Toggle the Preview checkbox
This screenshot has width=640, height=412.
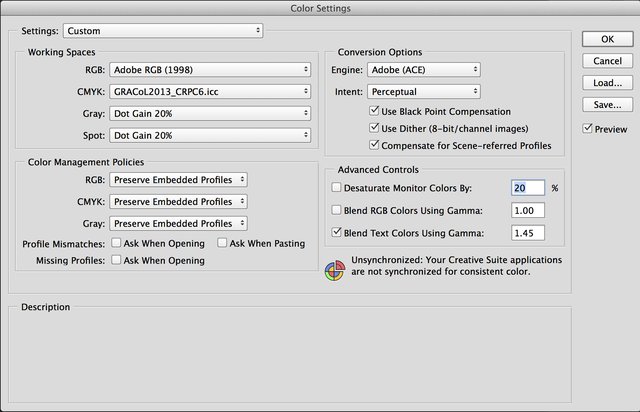(x=587, y=129)
